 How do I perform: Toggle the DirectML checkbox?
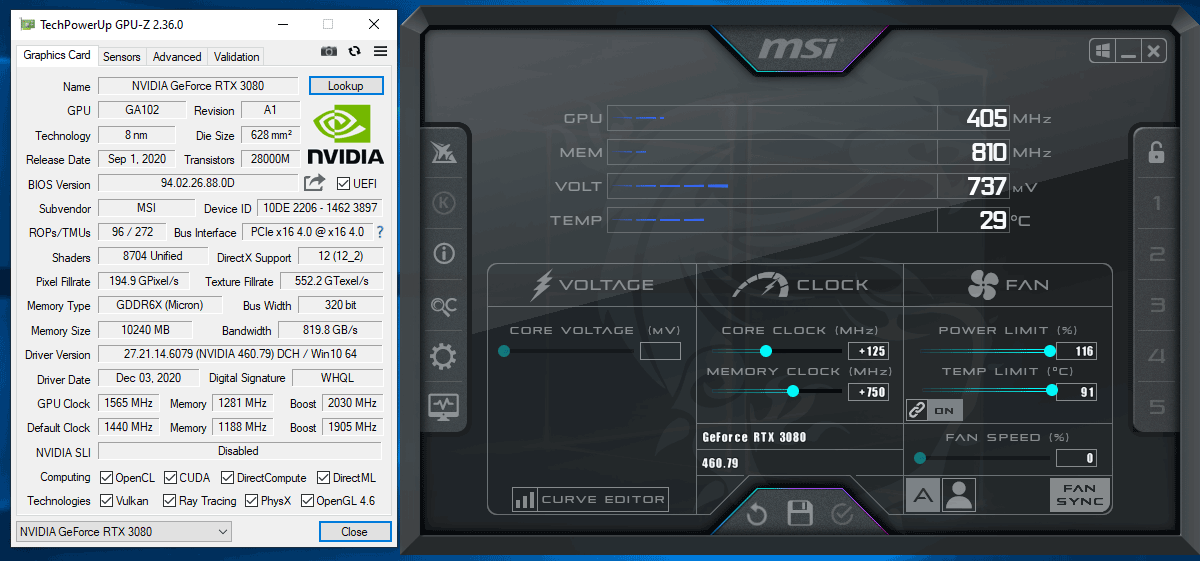coord(324,478)
